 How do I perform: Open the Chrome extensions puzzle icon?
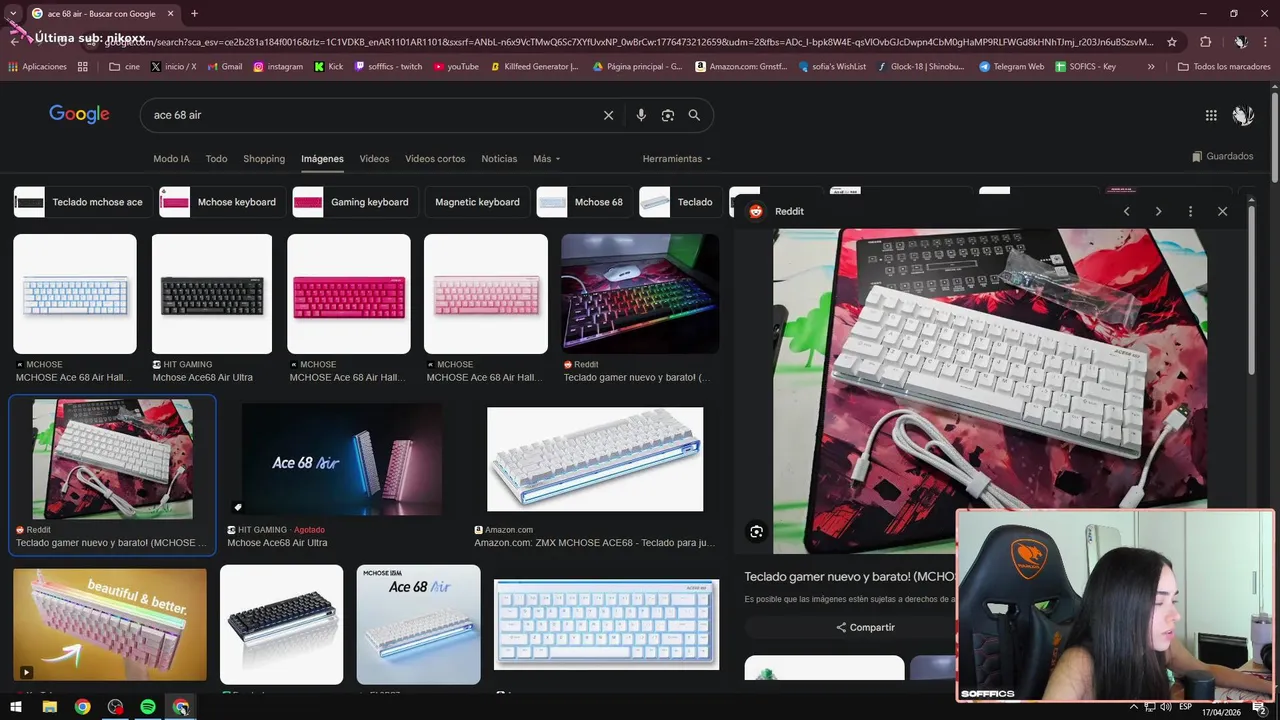click(1205, 42)
